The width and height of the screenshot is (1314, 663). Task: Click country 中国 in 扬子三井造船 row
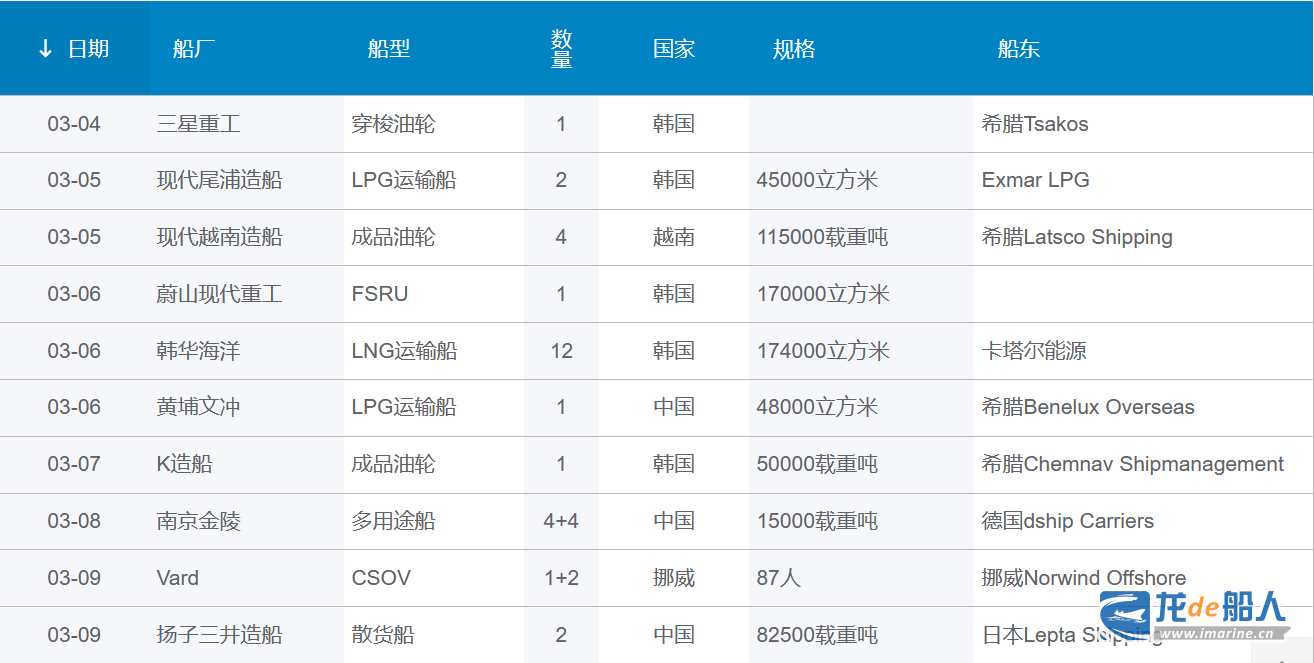click(x=674, y=635)
